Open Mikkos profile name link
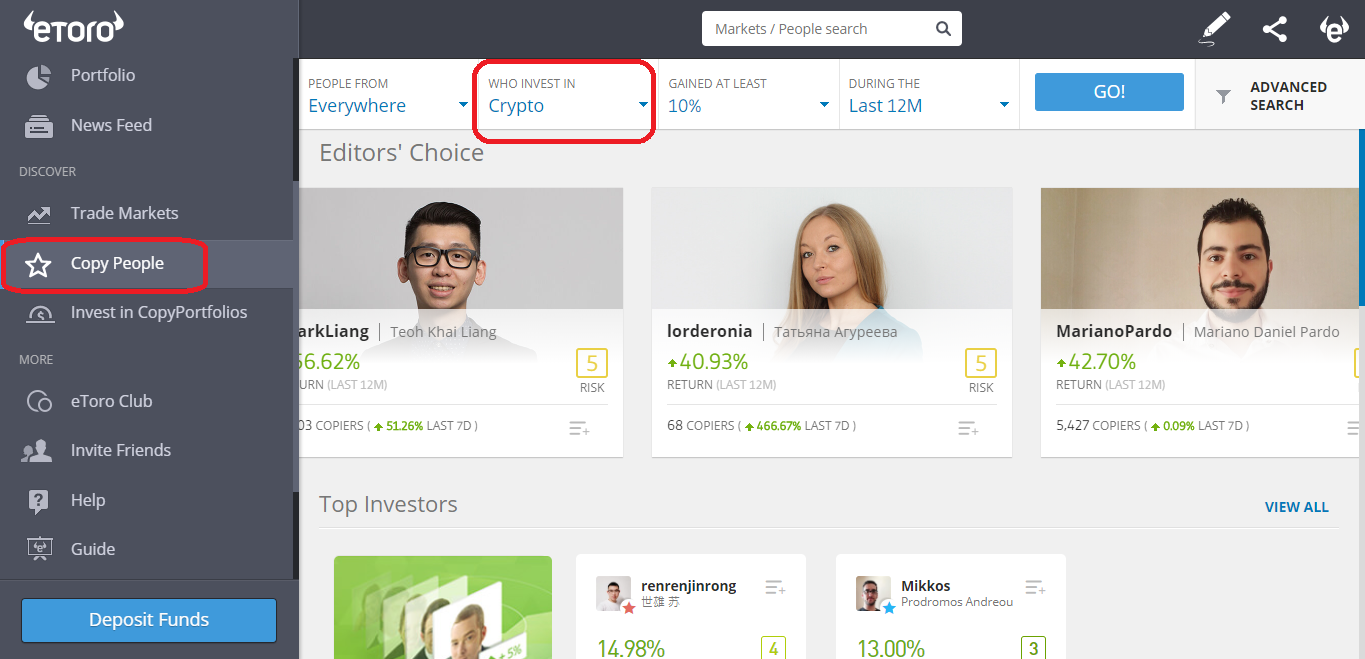Viewport: 1365px width, 659px height. tap(926, 586)
